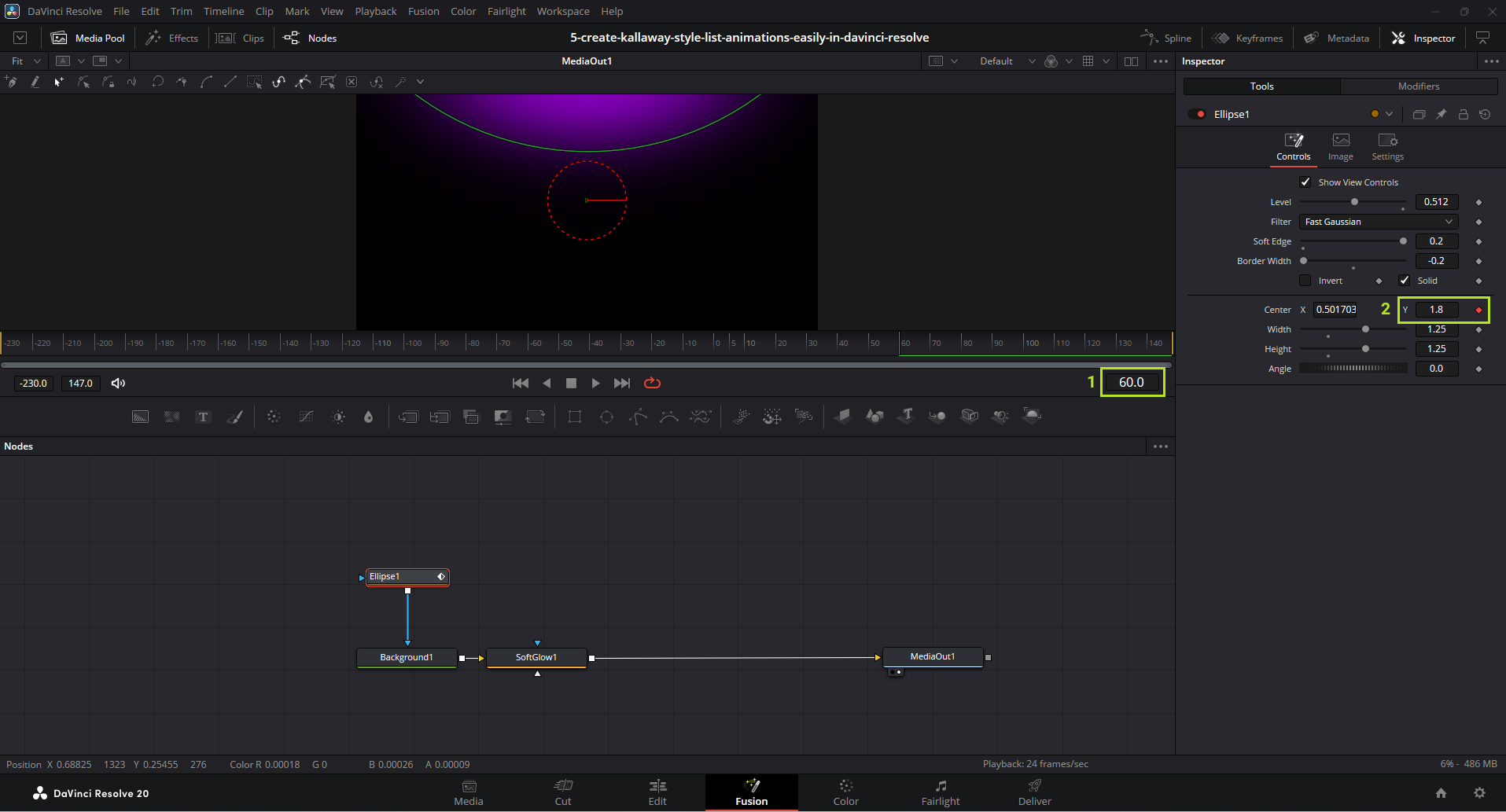This screenshot has width=1506, height=812.
Task: Lock the Ellipse1 tool controls
Action: 1463,114
